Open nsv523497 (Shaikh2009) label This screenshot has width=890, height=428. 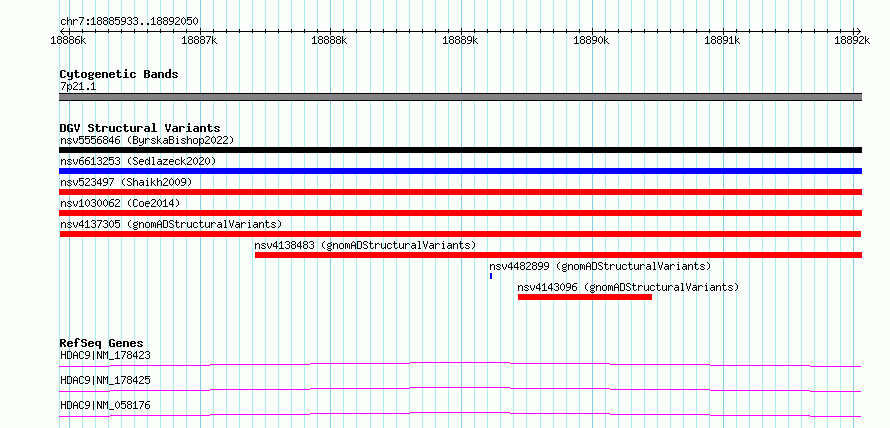pos(126,182)
